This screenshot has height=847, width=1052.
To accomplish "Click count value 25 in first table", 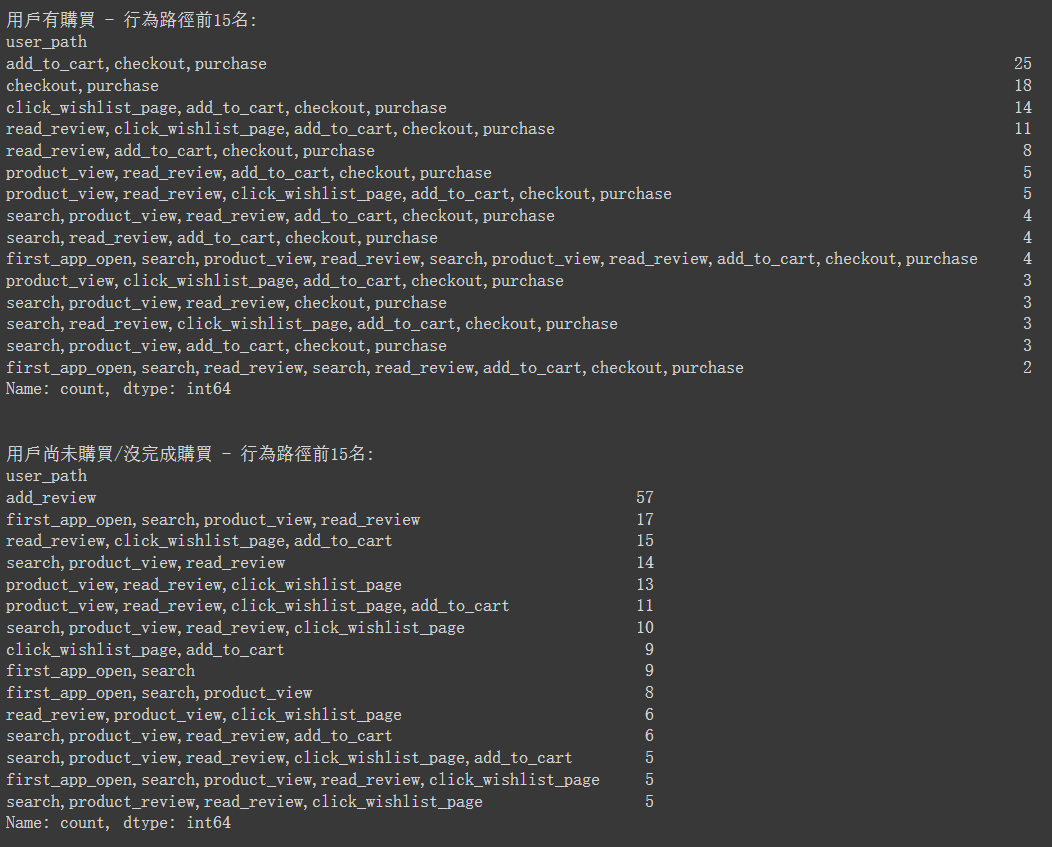I will [x=1022, y=64].
